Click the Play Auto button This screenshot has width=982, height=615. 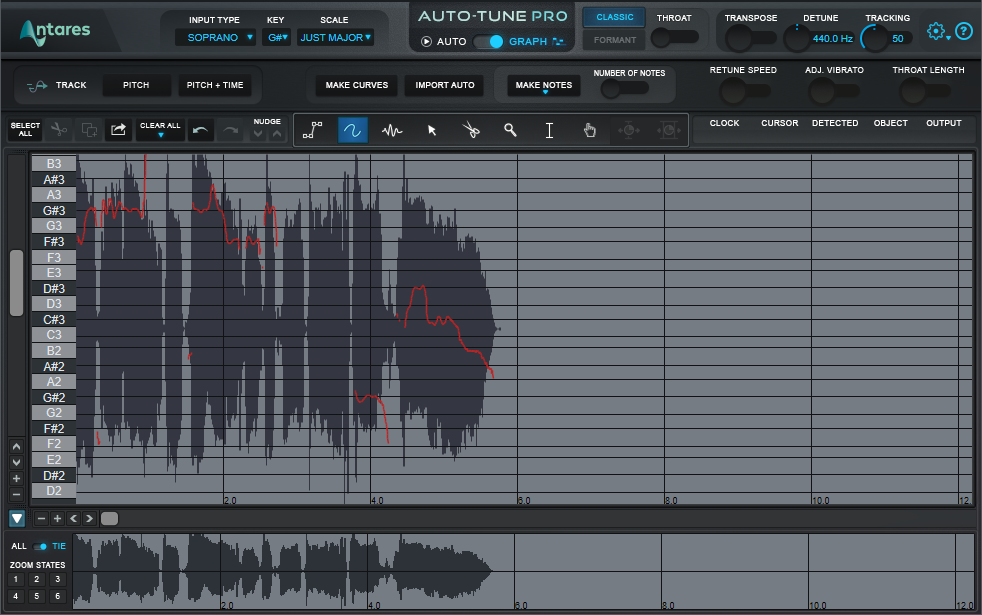pos(426,41)
